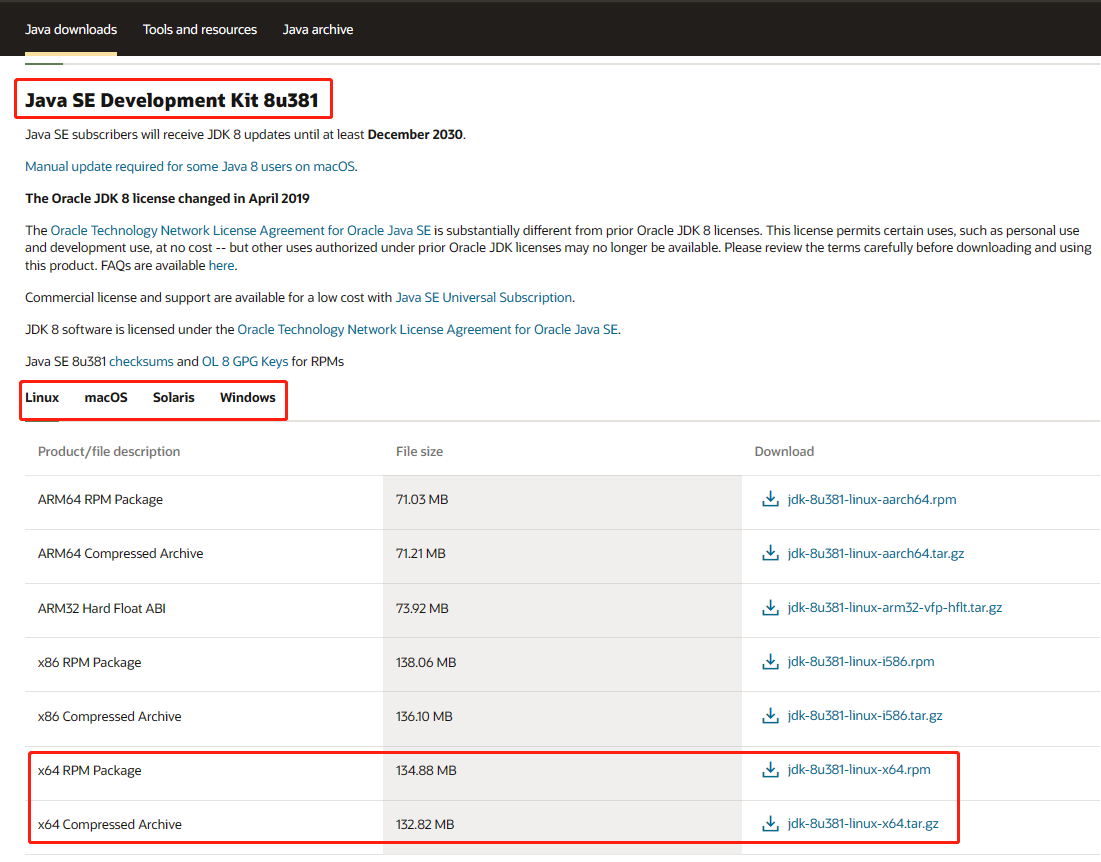1101x862 pixels.
Task: Click the 'x86 Compressed Archive' description
Action: tap(110, 716)
